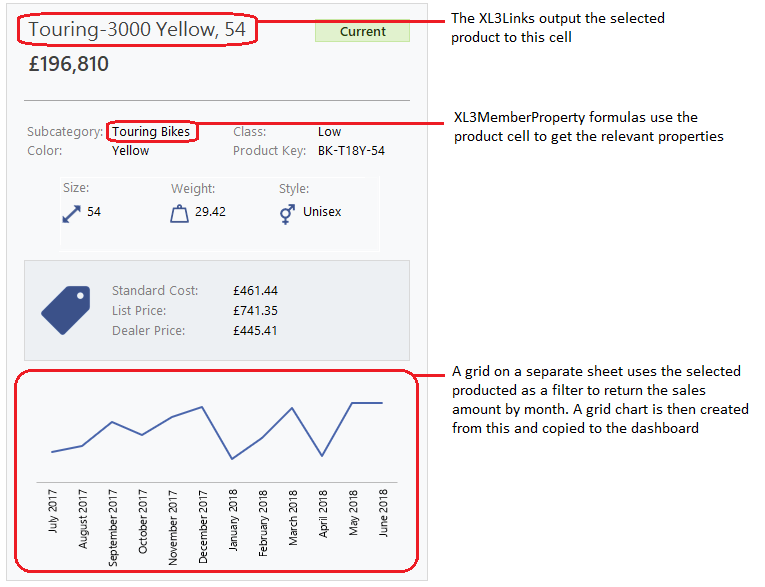Click the weight bag icon

tap(179, 213)
